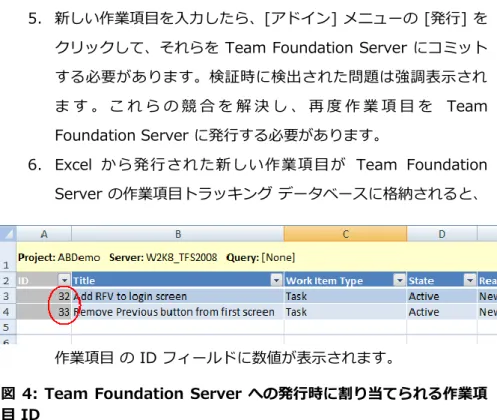This screenshot has width=497, height=420.
Task: Select row 1 header
Action: 8,257
